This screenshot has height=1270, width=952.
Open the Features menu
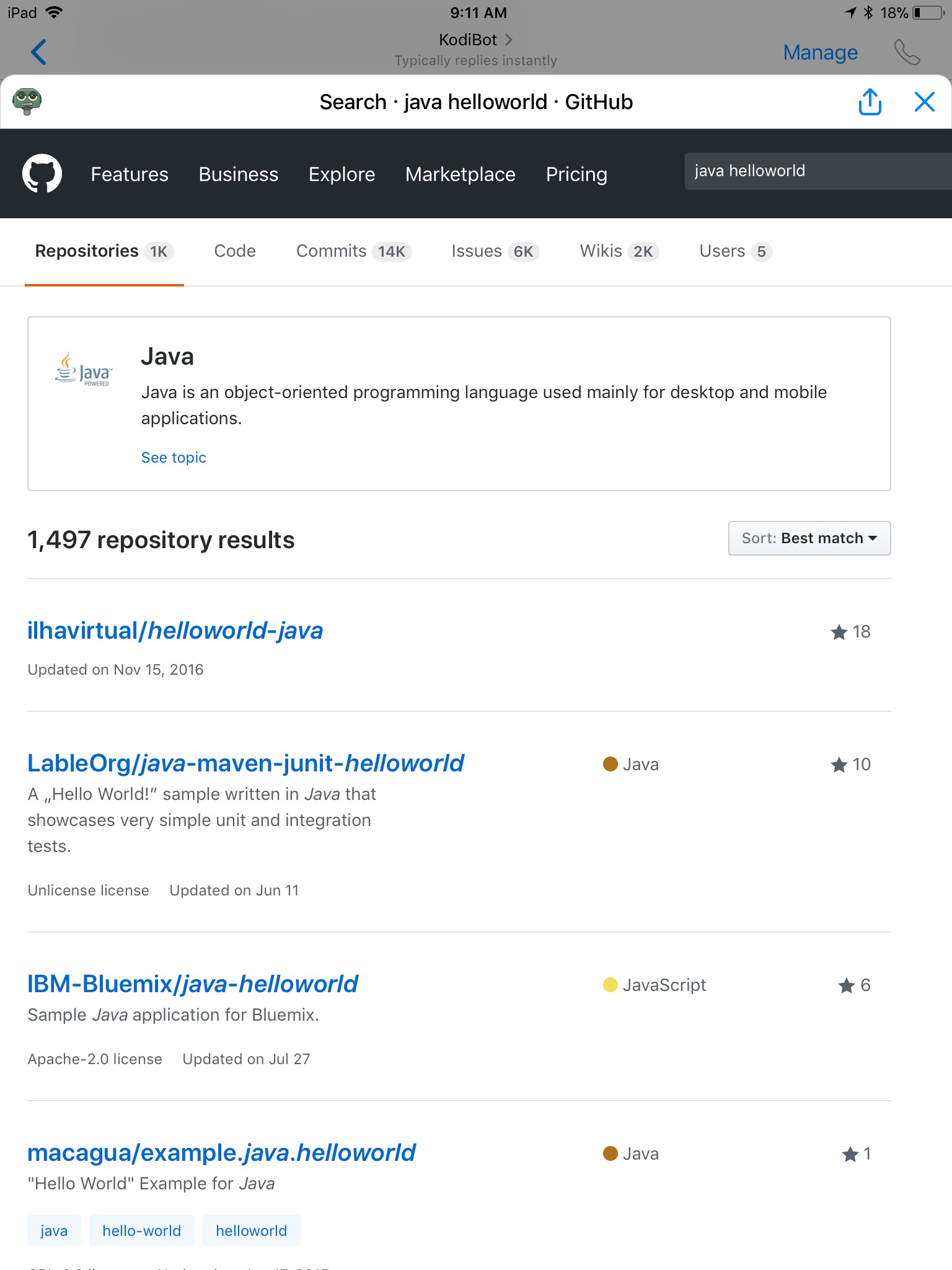[x=130, y=174]
